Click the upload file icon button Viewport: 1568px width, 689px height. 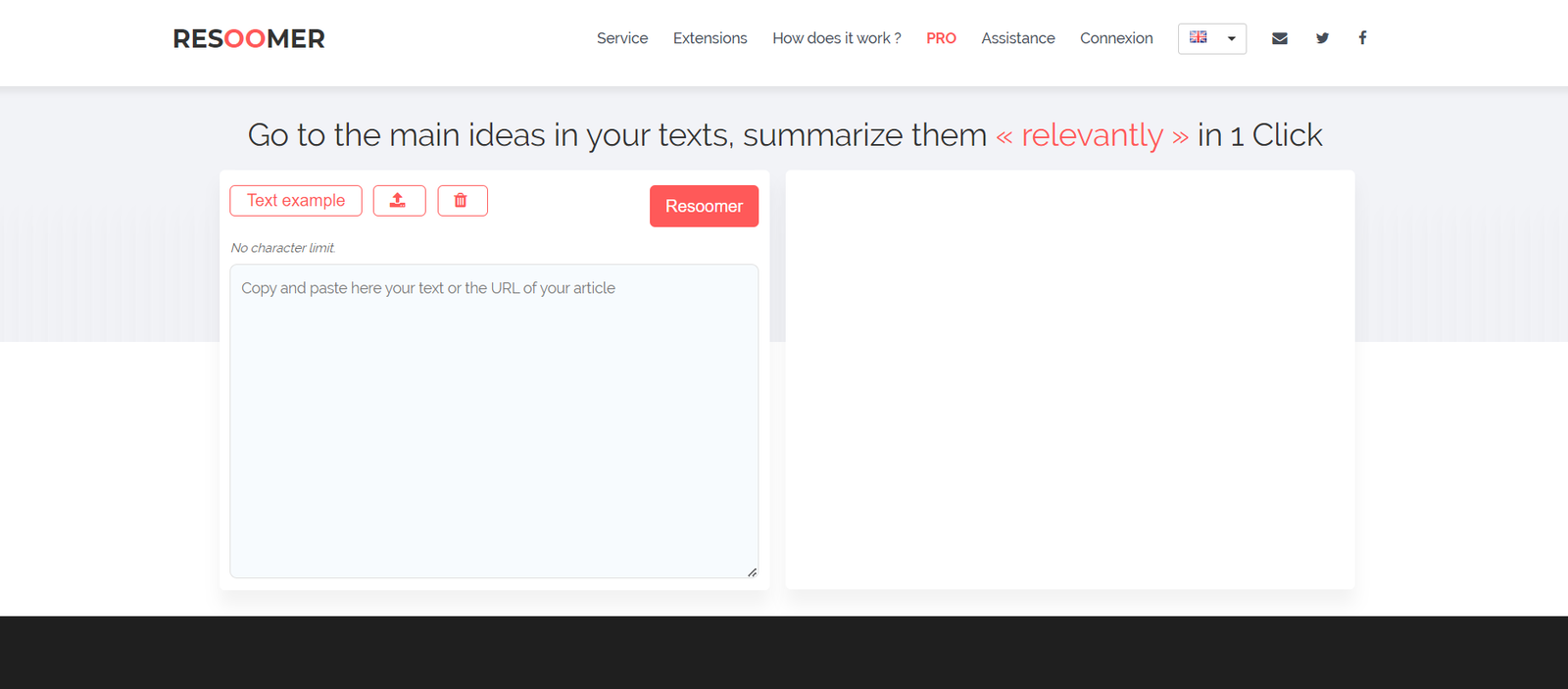[399, 201]
